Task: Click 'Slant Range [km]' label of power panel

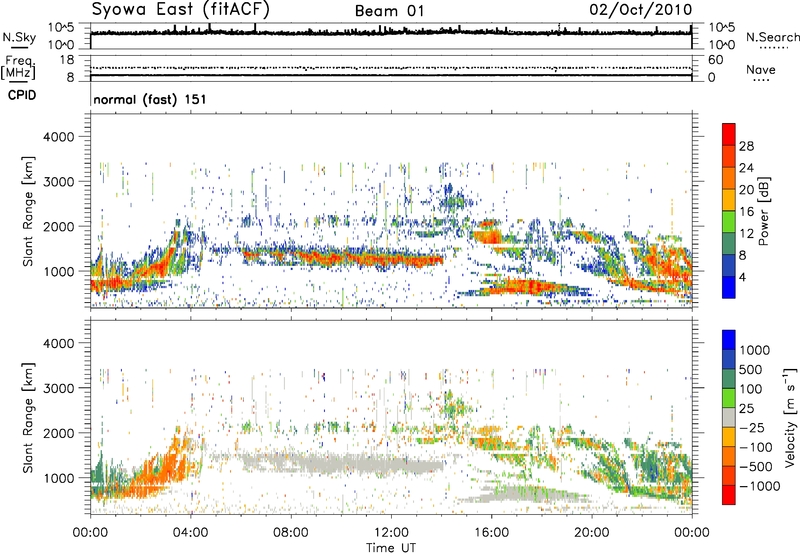Action: (28, 211)
